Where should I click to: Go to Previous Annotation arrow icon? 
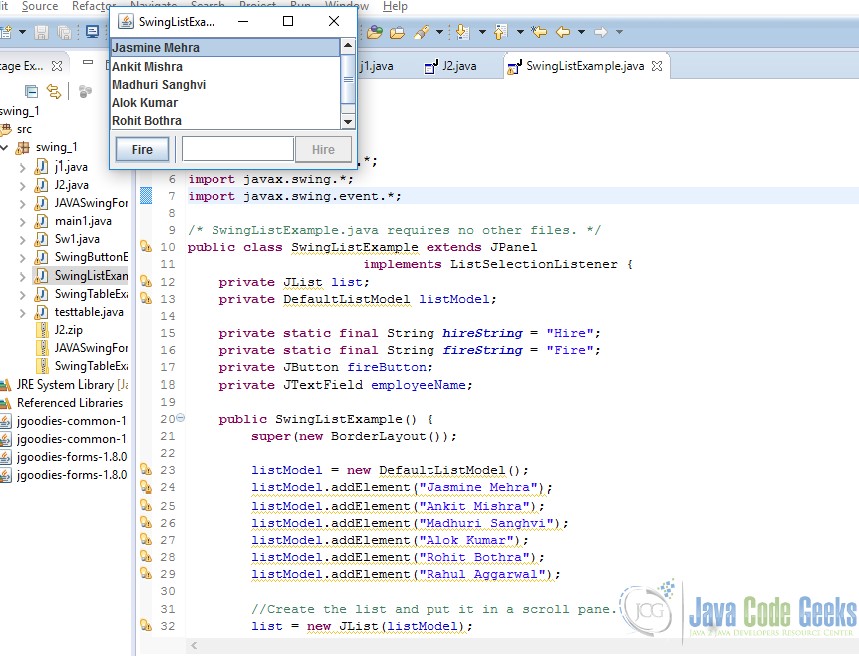500,32
